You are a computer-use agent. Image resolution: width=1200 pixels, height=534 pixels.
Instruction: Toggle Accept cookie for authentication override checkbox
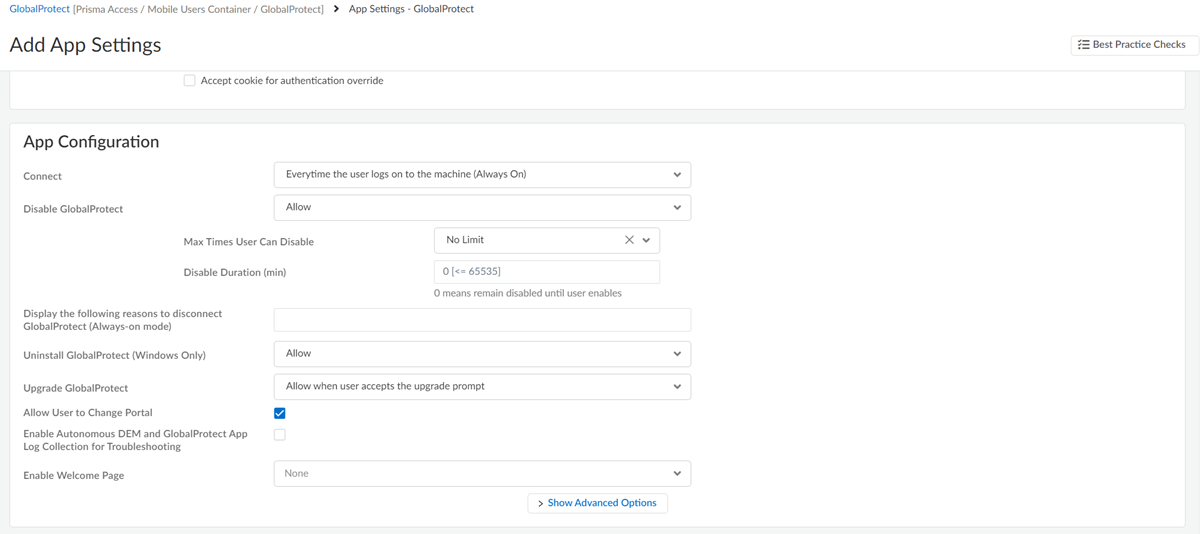[189, 81]
